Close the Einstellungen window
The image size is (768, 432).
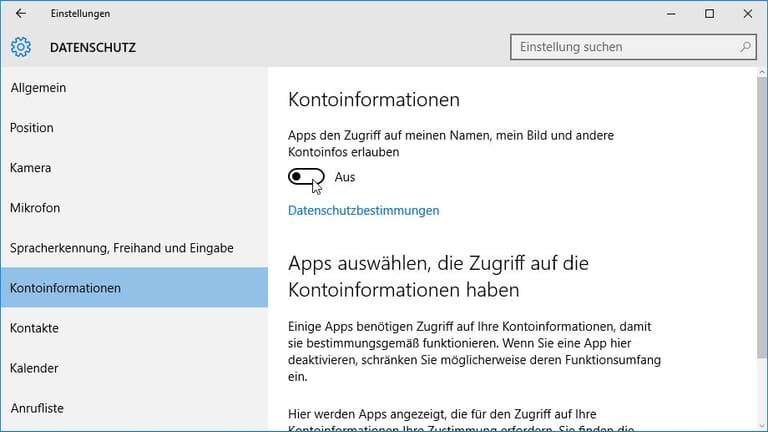[x=747, y=14]
